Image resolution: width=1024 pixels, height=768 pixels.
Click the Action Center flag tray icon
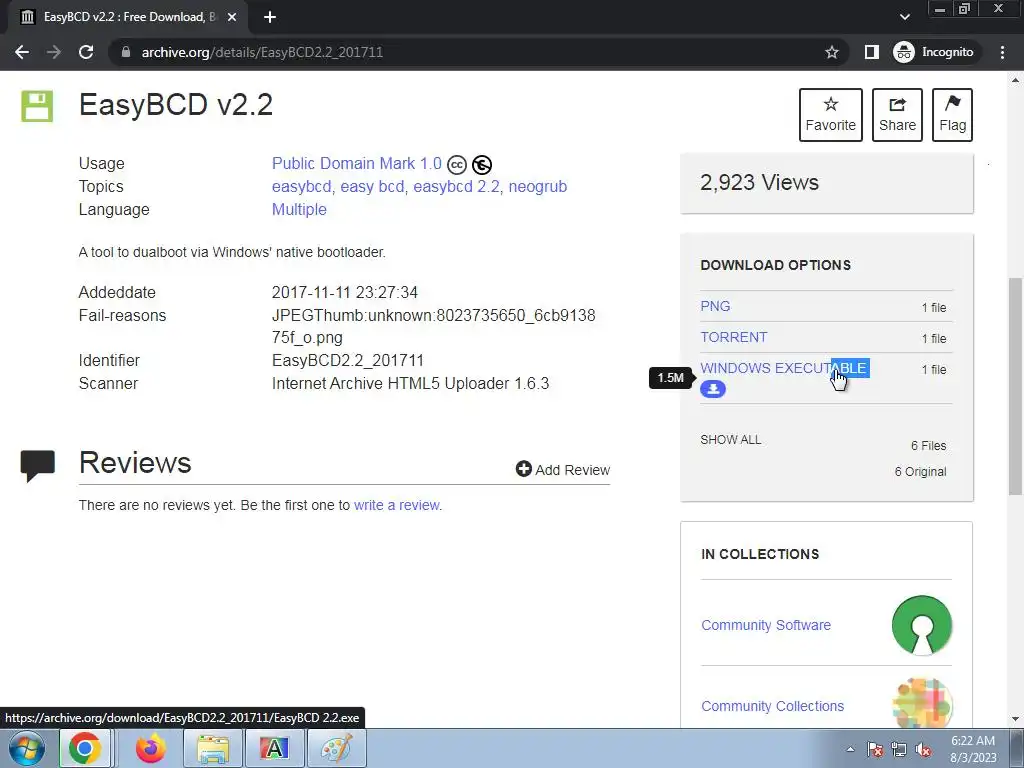tap(875, 749)
